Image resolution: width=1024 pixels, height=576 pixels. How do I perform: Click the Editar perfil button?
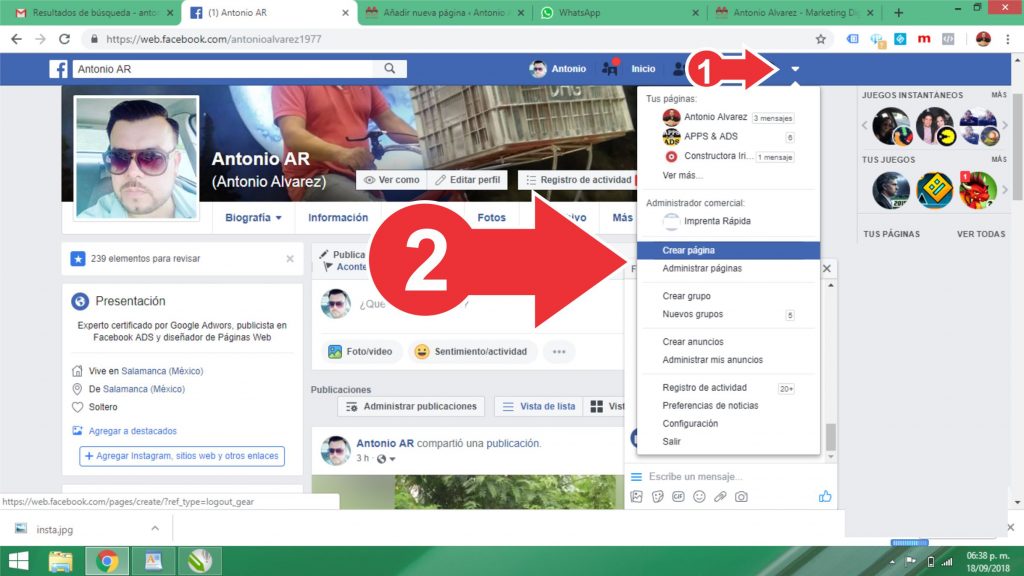468,180
